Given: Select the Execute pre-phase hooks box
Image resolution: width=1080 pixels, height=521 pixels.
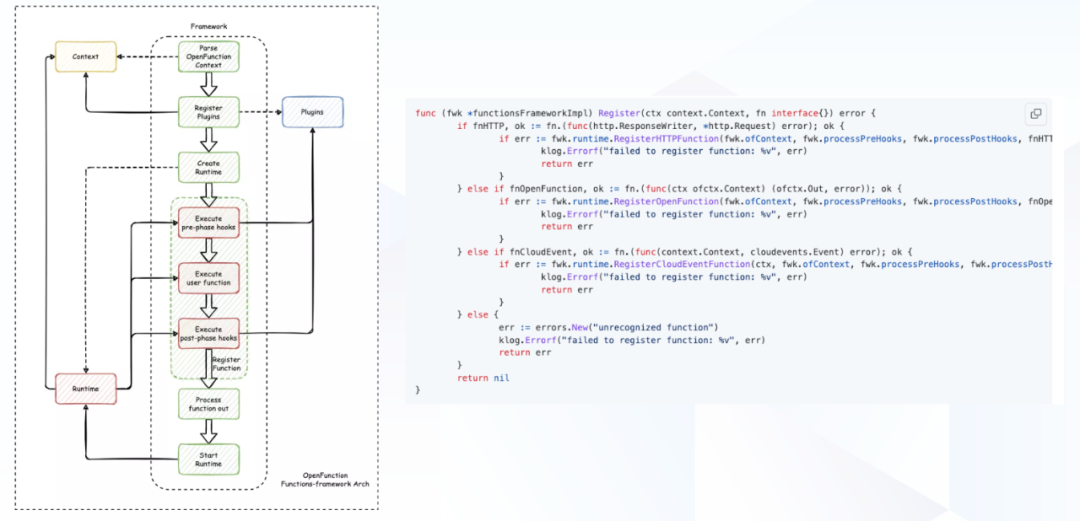Looking at the screenshot, I should coord(209,223).
